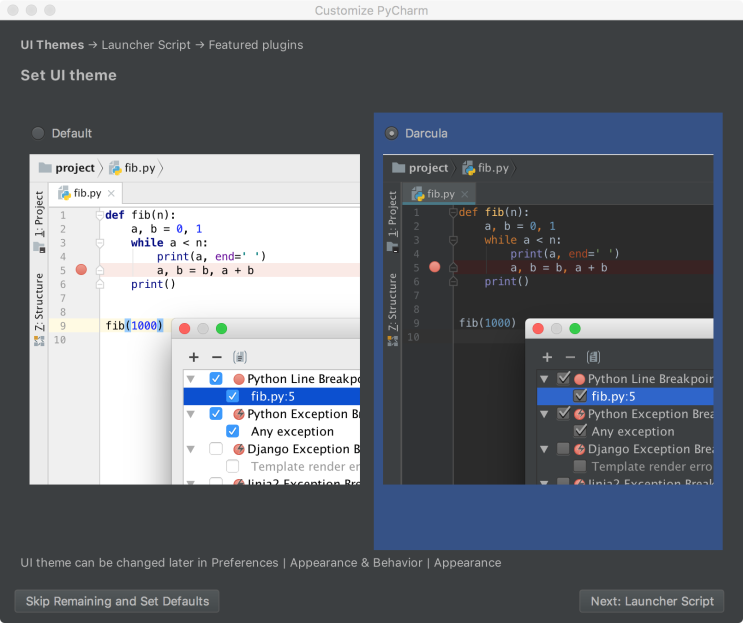Click line 5 breakpoint dot in Darcula preview
Screen dimensions: 743x623
tap(435, 267)
